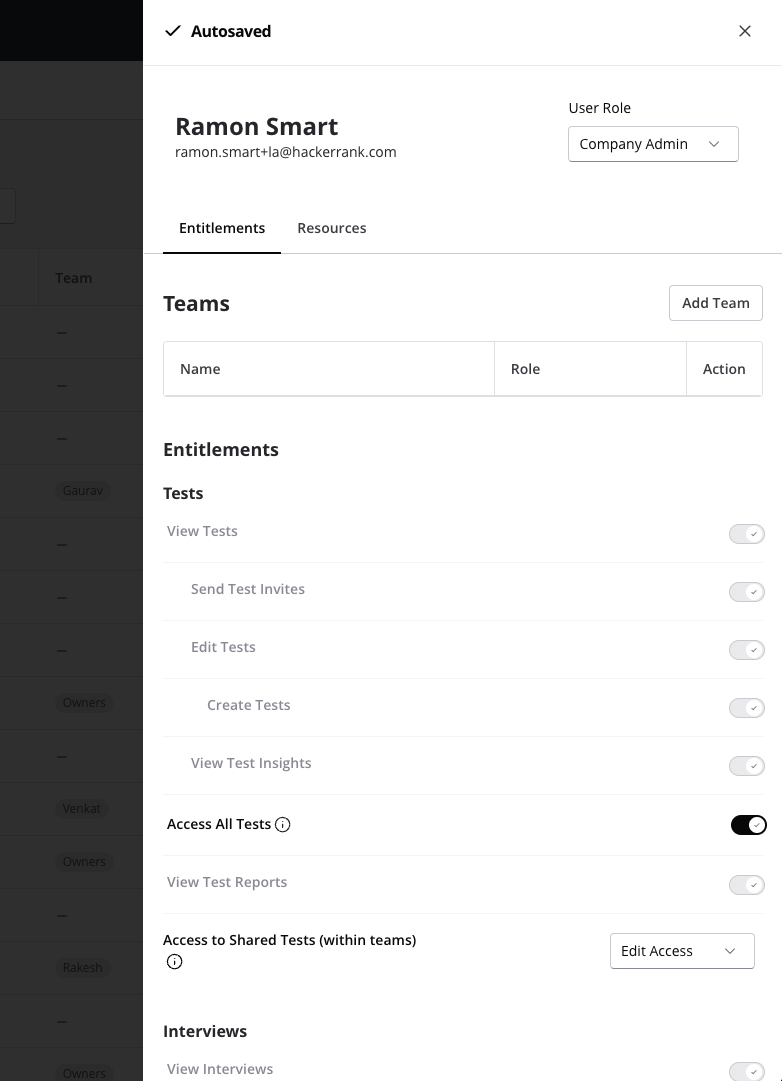Expand the Edit Access dropdown

(682, 951)
